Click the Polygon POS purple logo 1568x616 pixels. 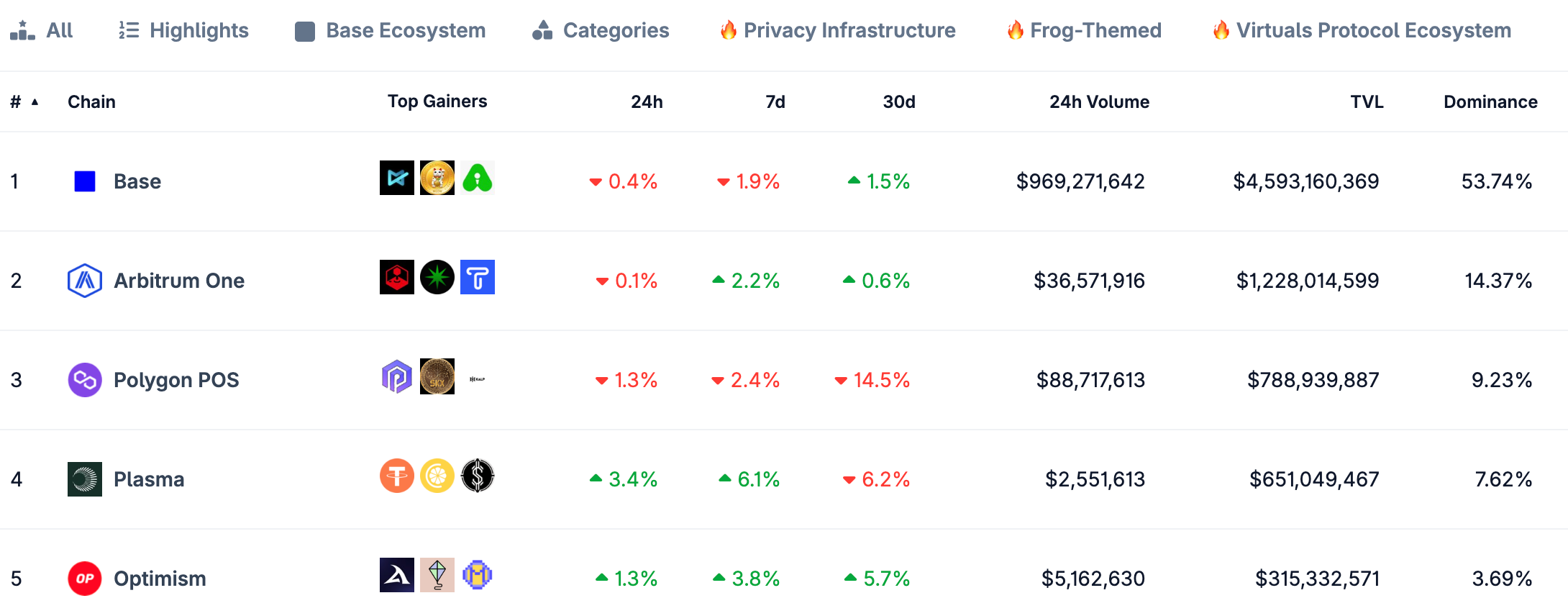pyautogui.click(x=85, y=380)
